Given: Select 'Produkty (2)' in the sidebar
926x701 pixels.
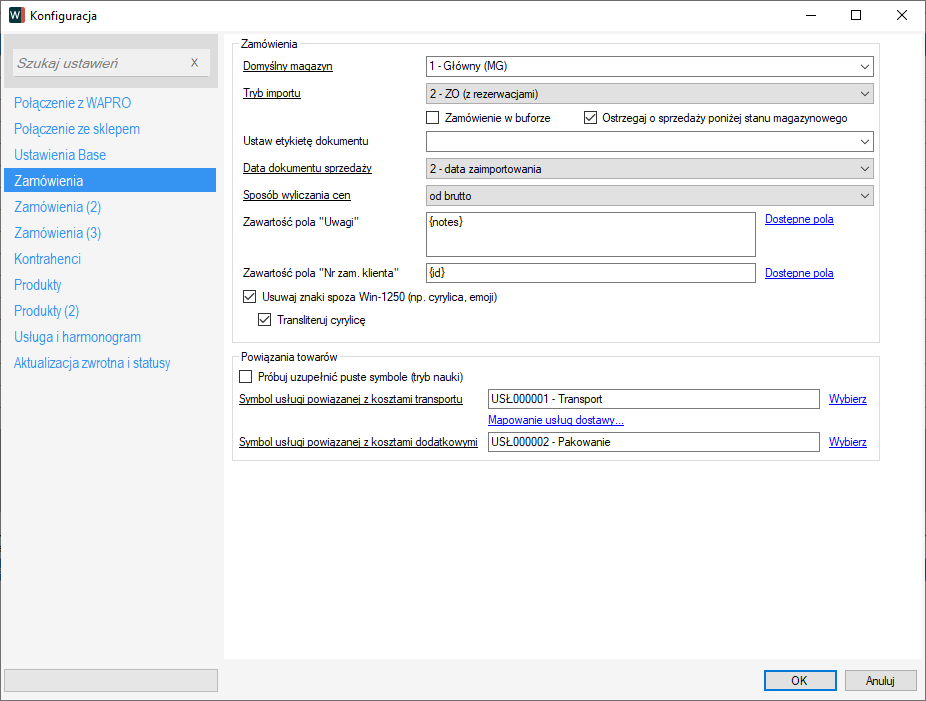Looking at the screenshot, I should tap(46, 311).
